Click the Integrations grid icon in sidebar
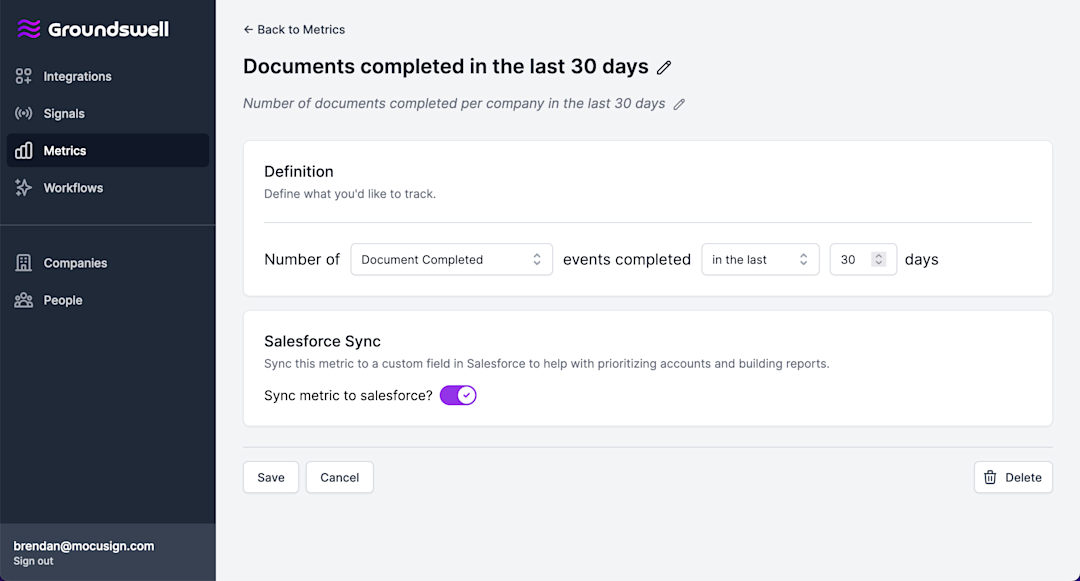1080x581 pixels. tap(23, 76)
